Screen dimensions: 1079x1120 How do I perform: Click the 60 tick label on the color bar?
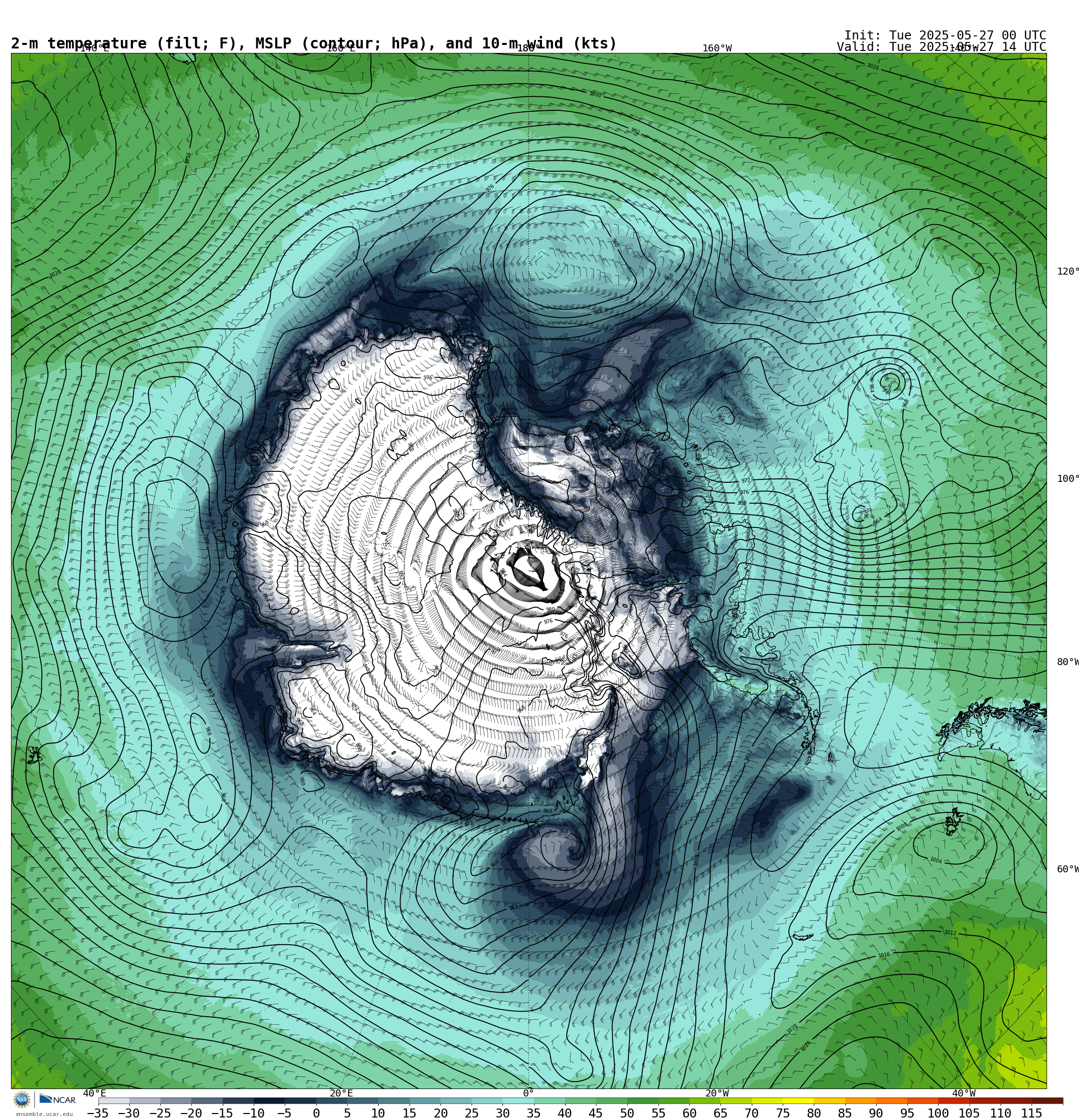tap(689, 1113)
